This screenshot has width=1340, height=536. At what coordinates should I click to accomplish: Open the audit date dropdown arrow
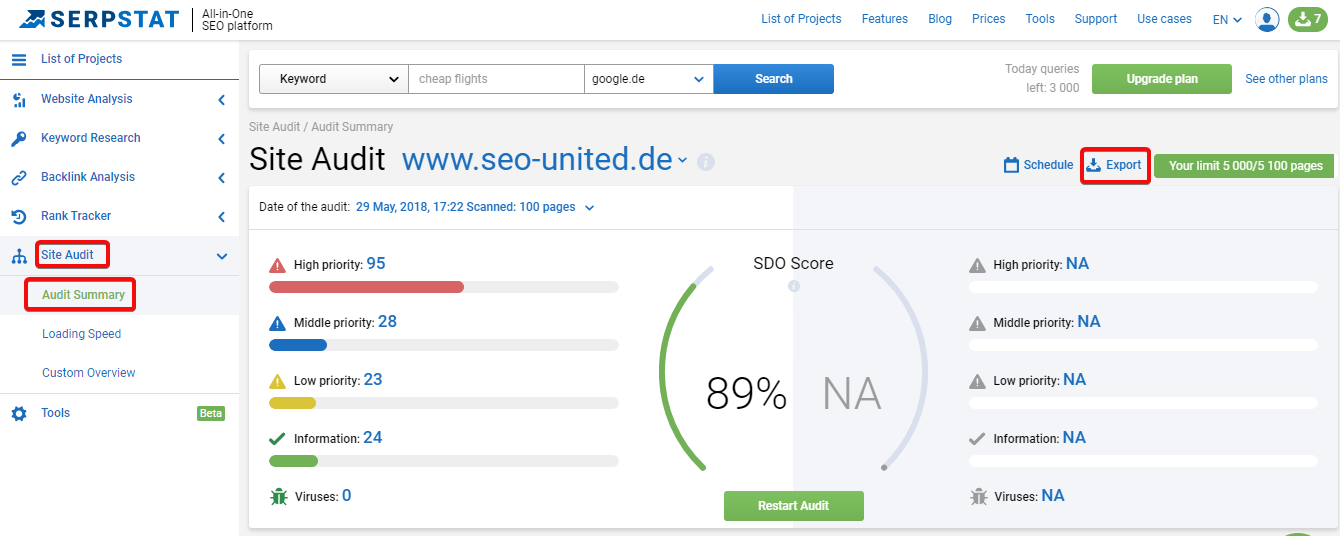(589, 208)
